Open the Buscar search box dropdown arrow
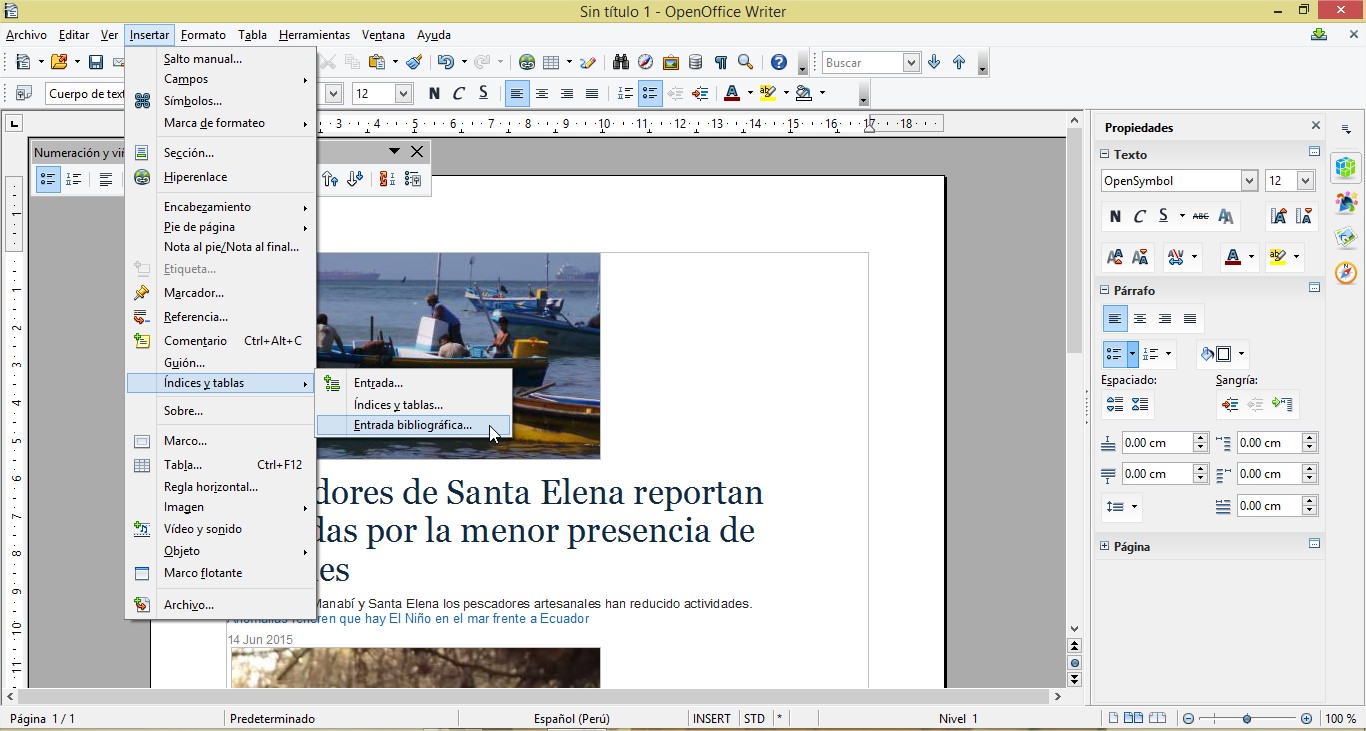The height and width of the screenshot is (731, 1366). pyautogui.click(x=911, y=62)
